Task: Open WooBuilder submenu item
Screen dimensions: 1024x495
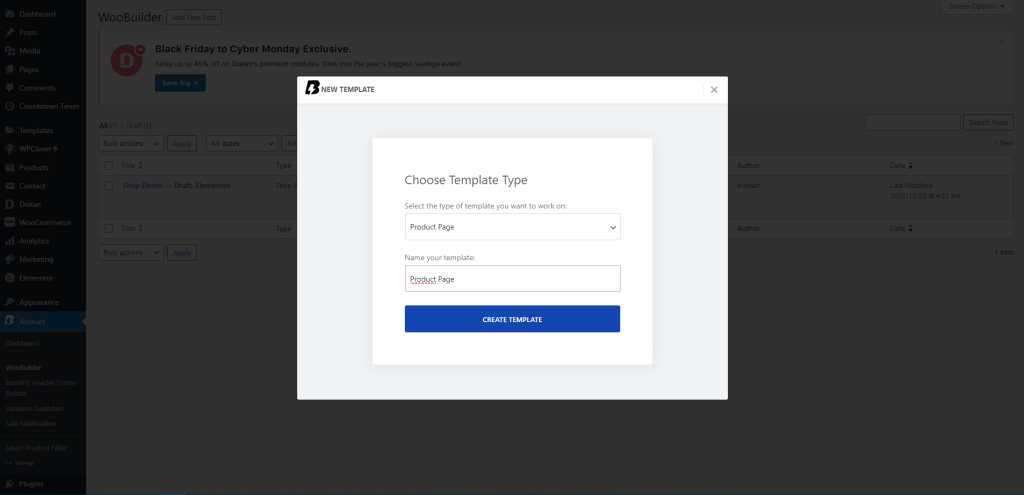Action: click(x=23, y=368)
